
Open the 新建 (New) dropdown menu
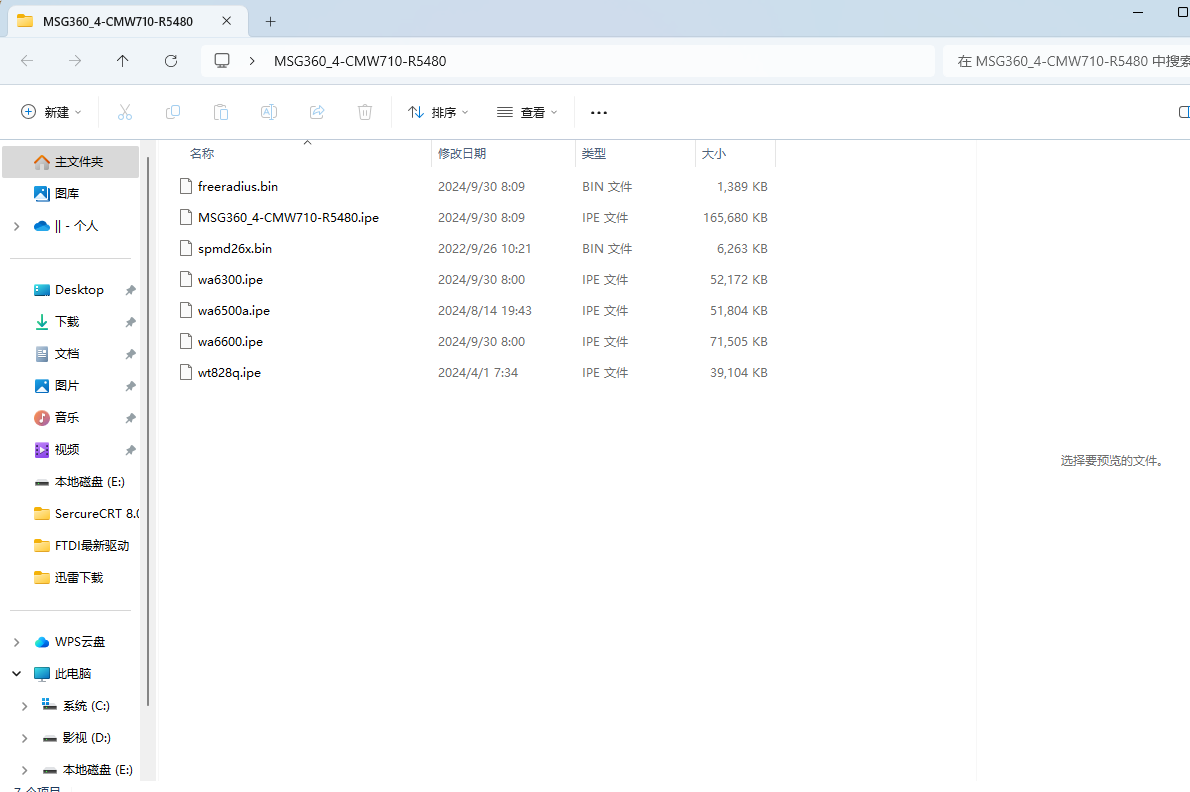52,112
